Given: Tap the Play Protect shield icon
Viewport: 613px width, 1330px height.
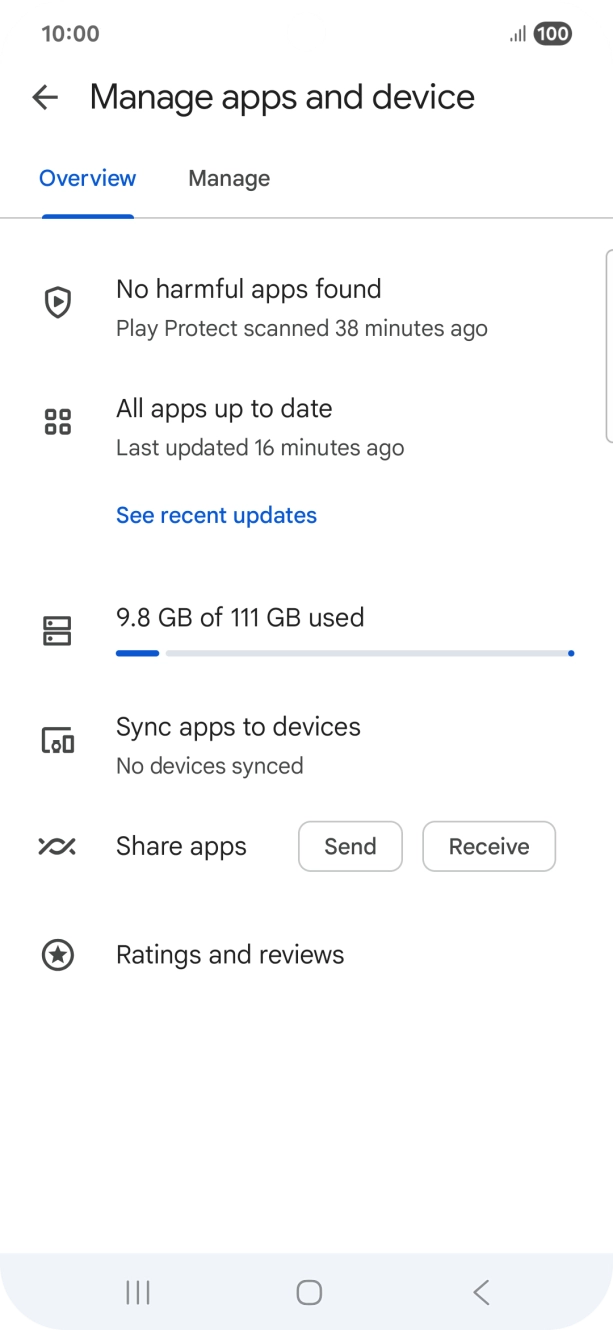Looking at the screenshot, I should 58,302.
